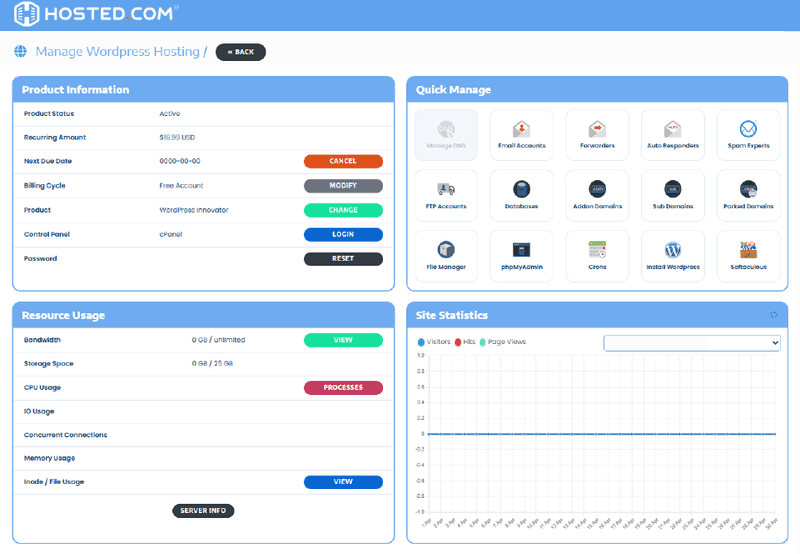Open the Databases icon
The width and height of the screenshot is (800, 554).
coord(521,196)
